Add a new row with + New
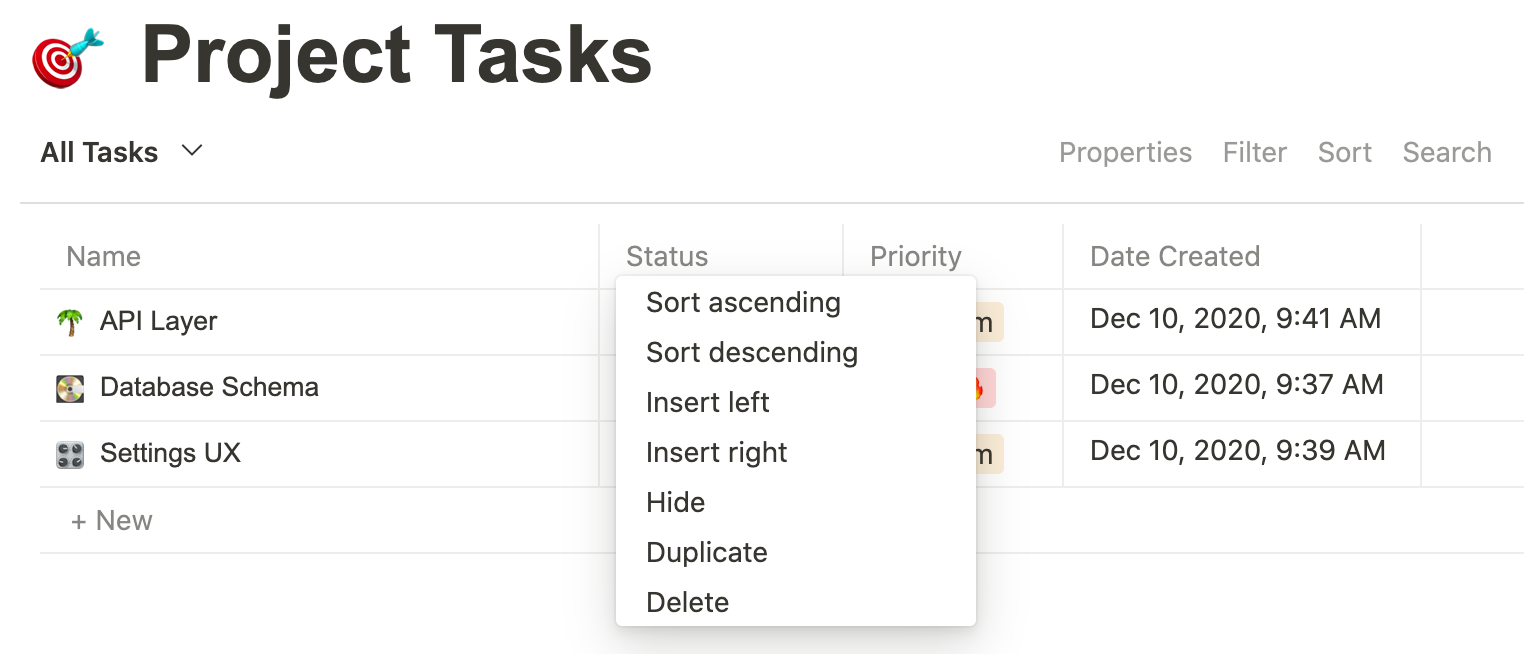1524x654 pixels. (x=111, y=520)
